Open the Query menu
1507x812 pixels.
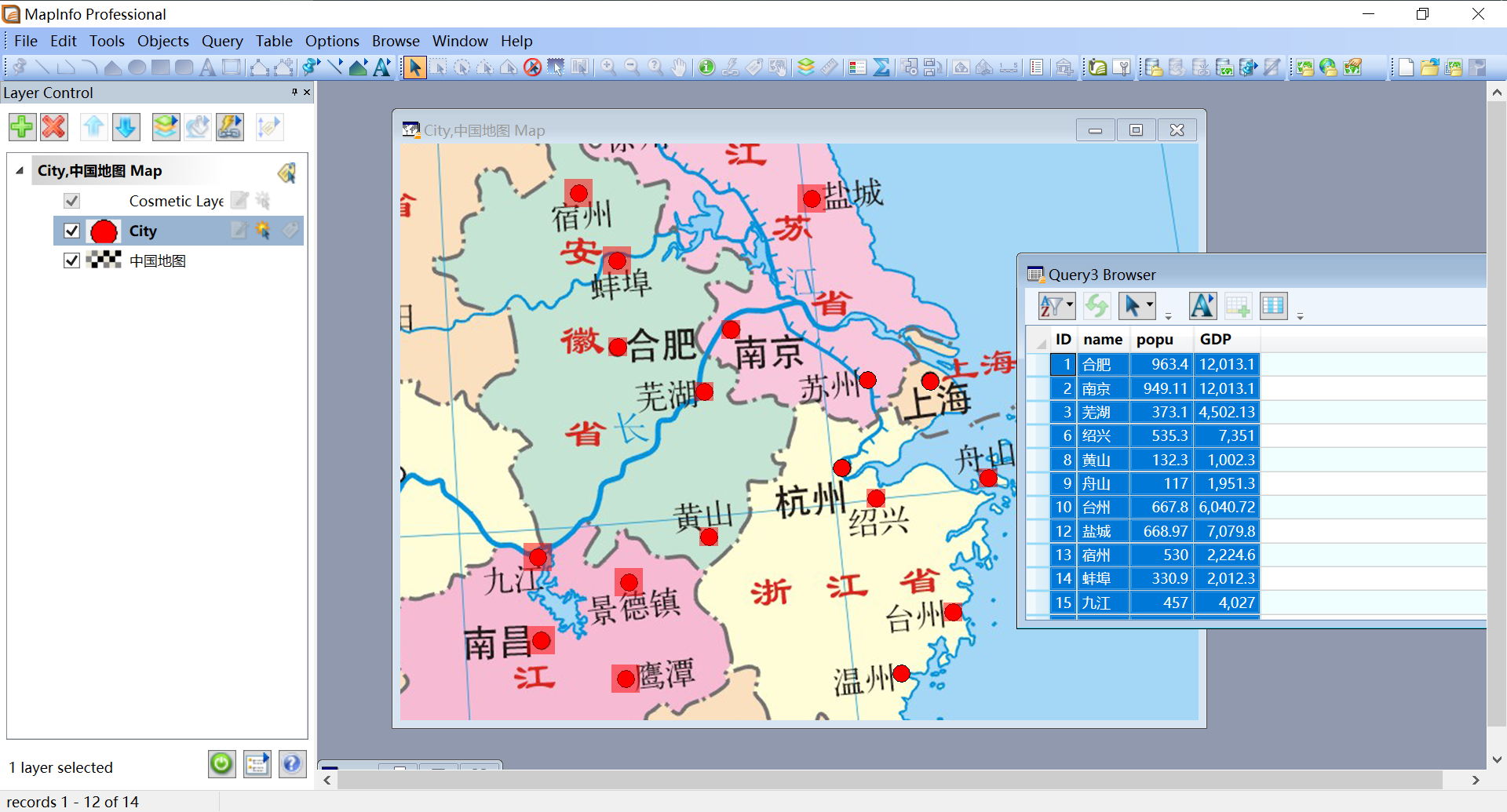click(x=222, y=41)
